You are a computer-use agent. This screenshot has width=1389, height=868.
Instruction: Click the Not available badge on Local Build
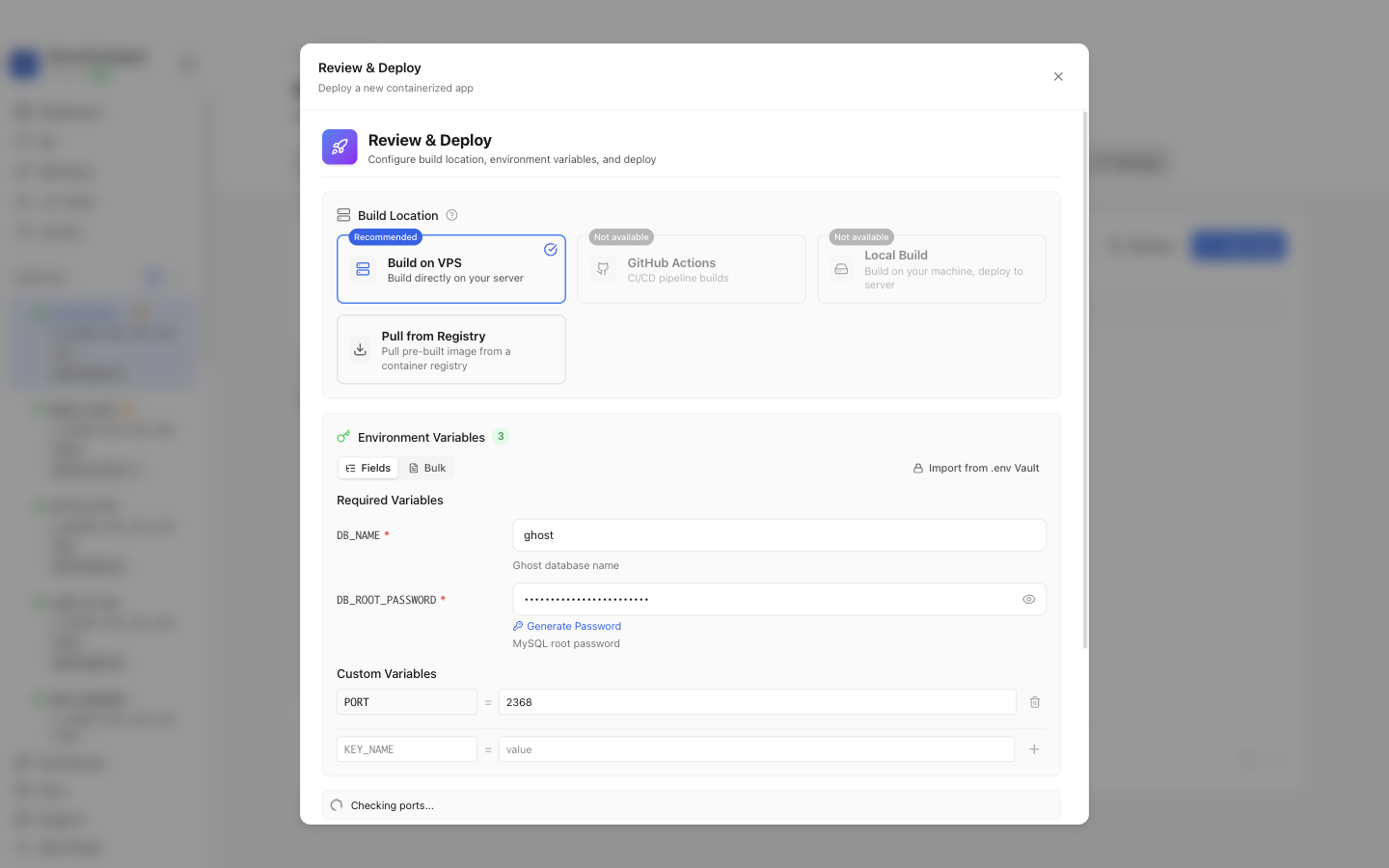point(861,237)
